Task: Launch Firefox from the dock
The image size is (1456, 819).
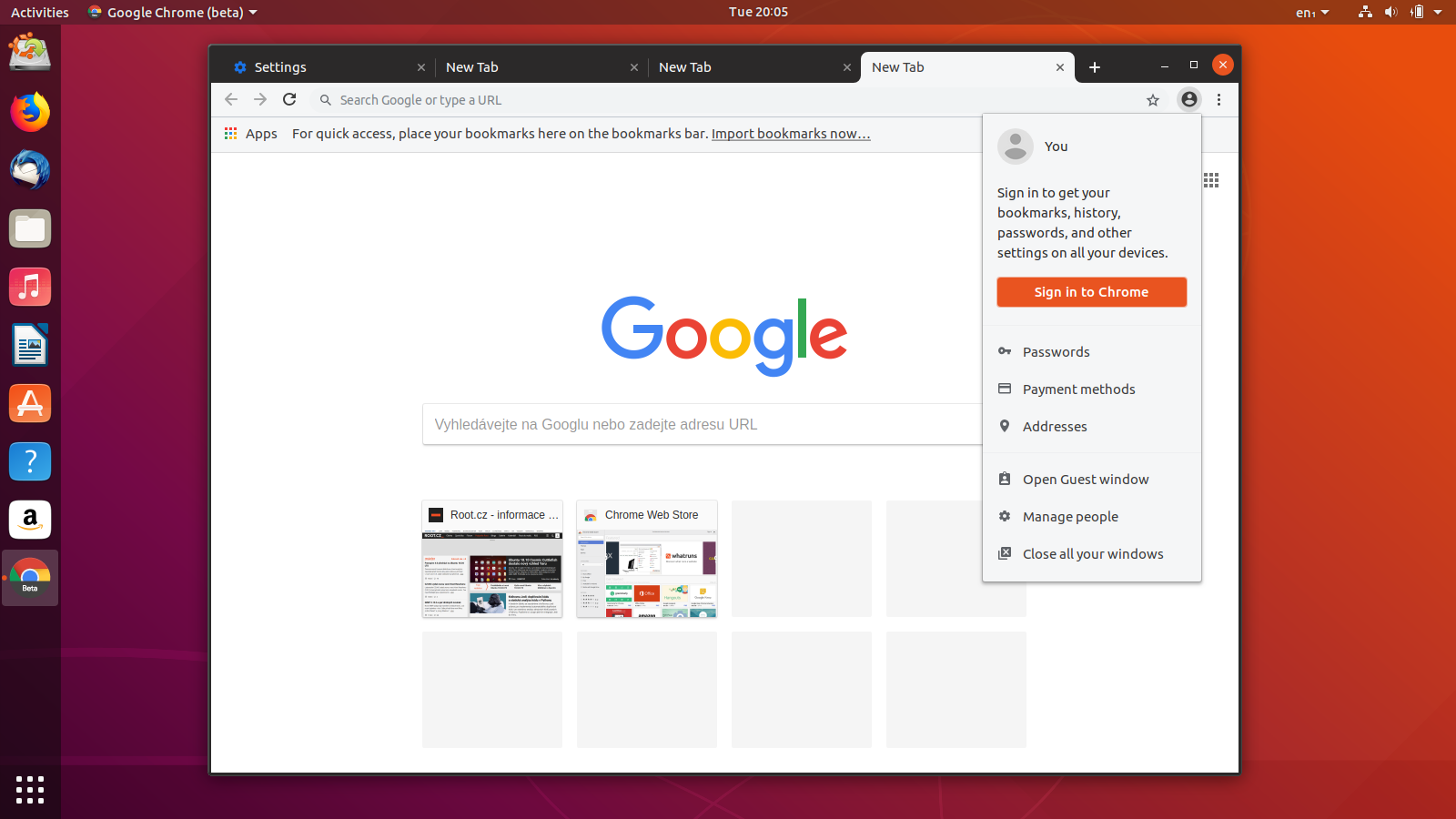Action: click(30, 112)
